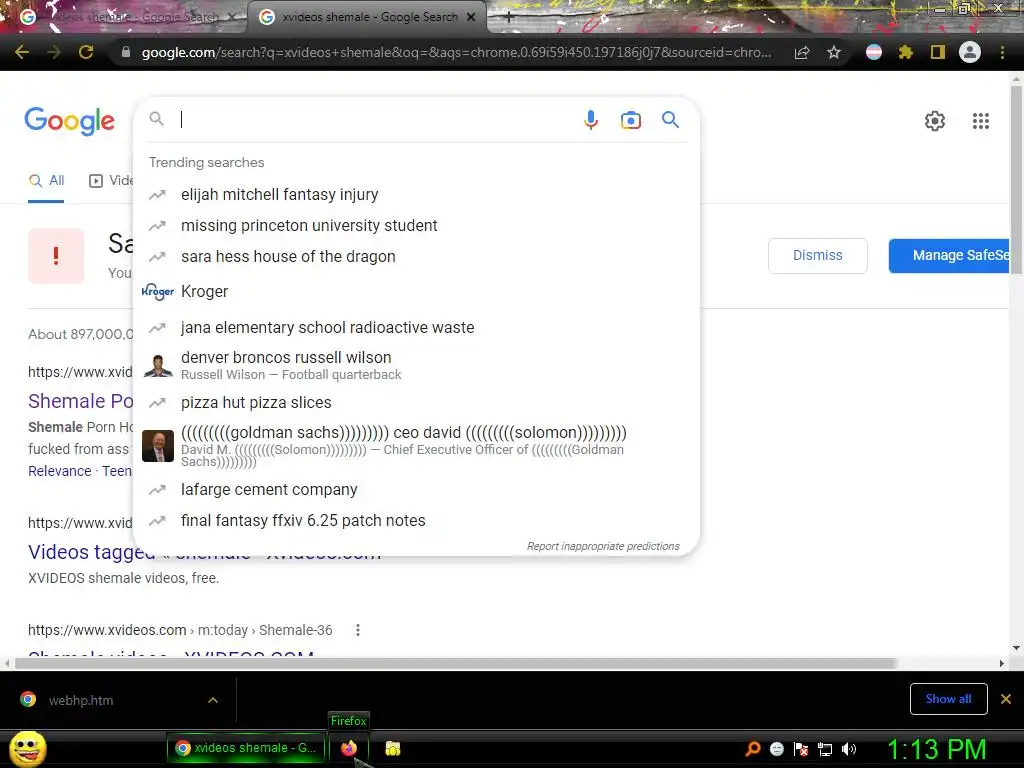The width and height of the screenshot is (1024, 768).
Task: Switch to the Videos results tab
Action: [111, 181]
